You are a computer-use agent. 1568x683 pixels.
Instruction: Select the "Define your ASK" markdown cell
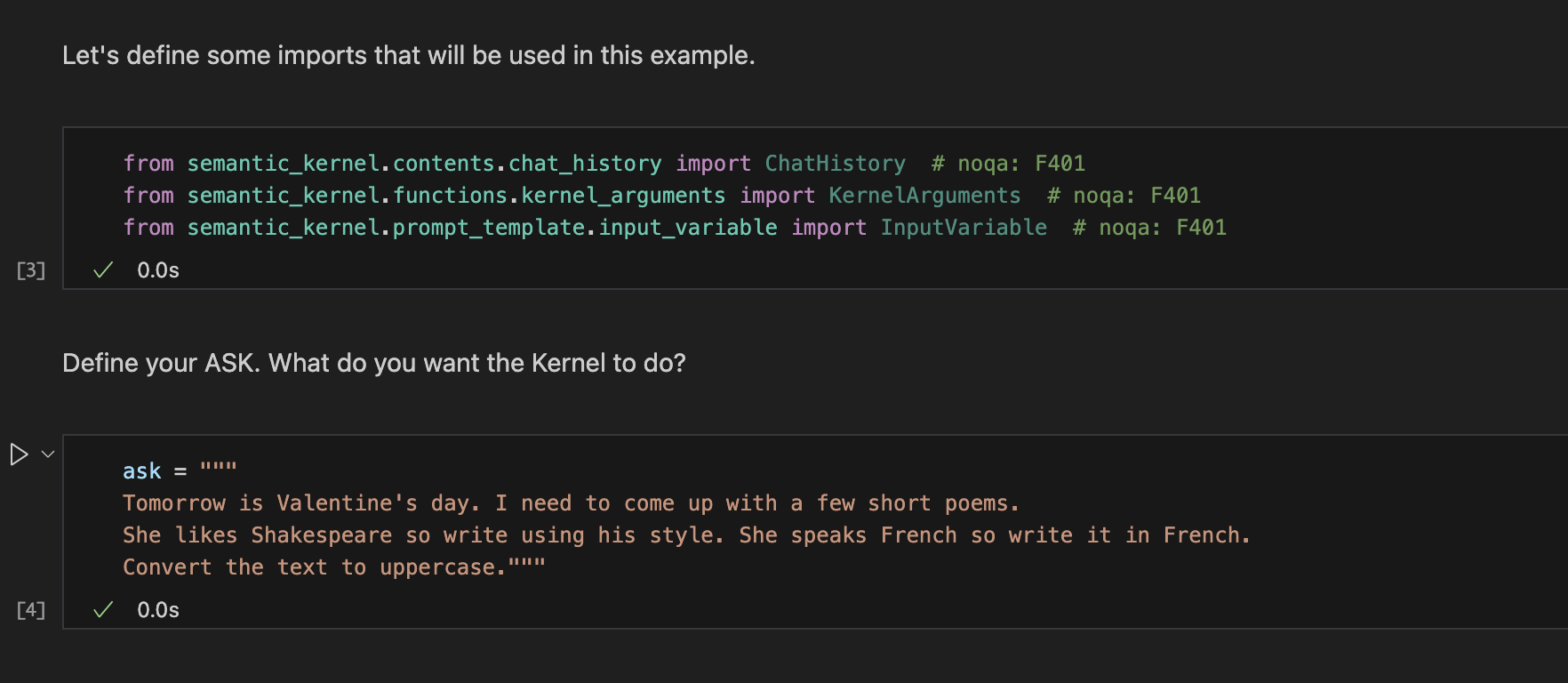click(x=373, y=364)
